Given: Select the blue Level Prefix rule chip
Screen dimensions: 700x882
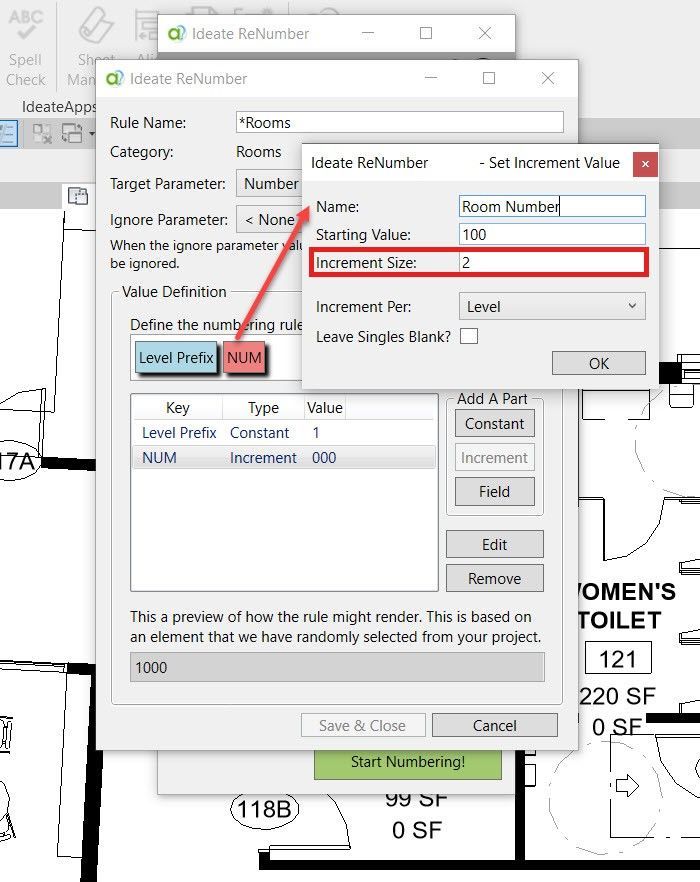Looking at the screenshot, I should pos(176,358).
